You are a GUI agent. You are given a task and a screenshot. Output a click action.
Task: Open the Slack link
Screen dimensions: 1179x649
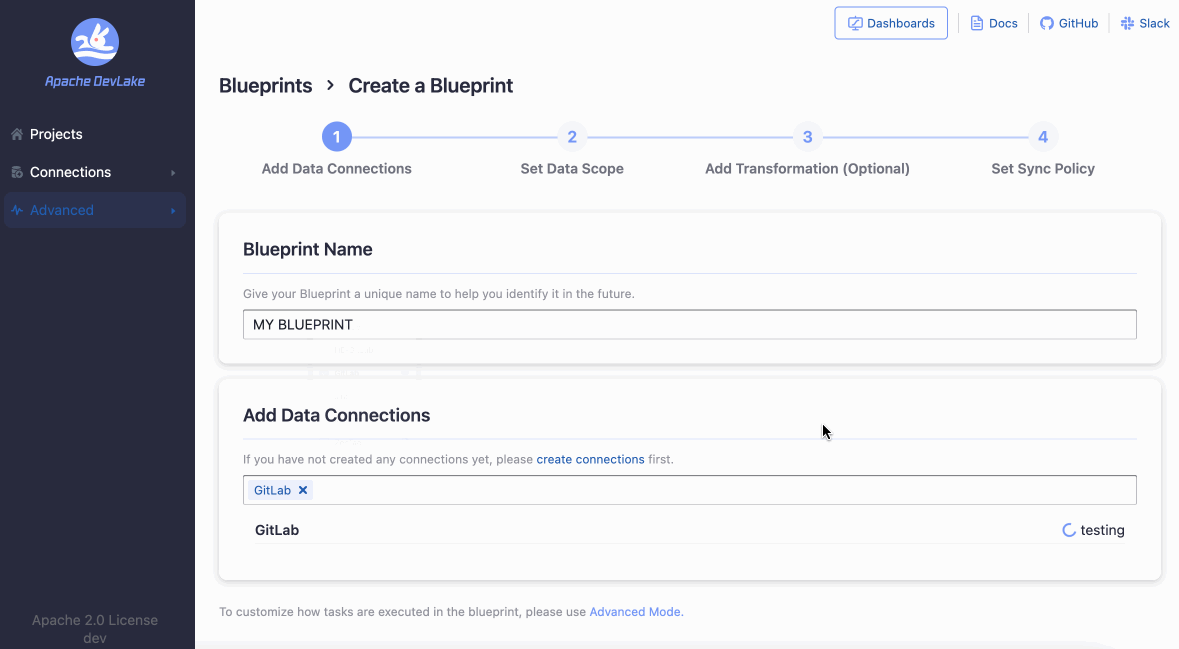pos(1145,23)
